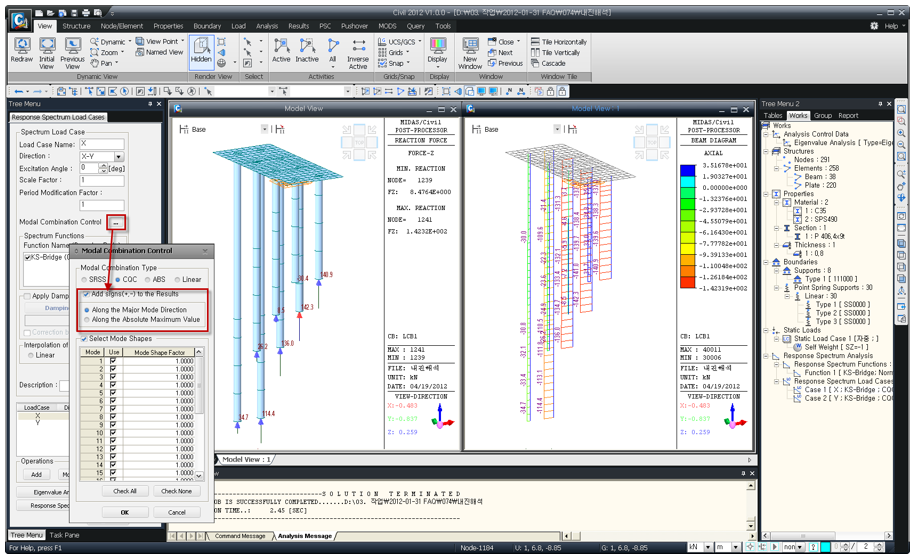
Task: Switch to the Tables tab in Tree Menu 2
Action: coord(773,116)
